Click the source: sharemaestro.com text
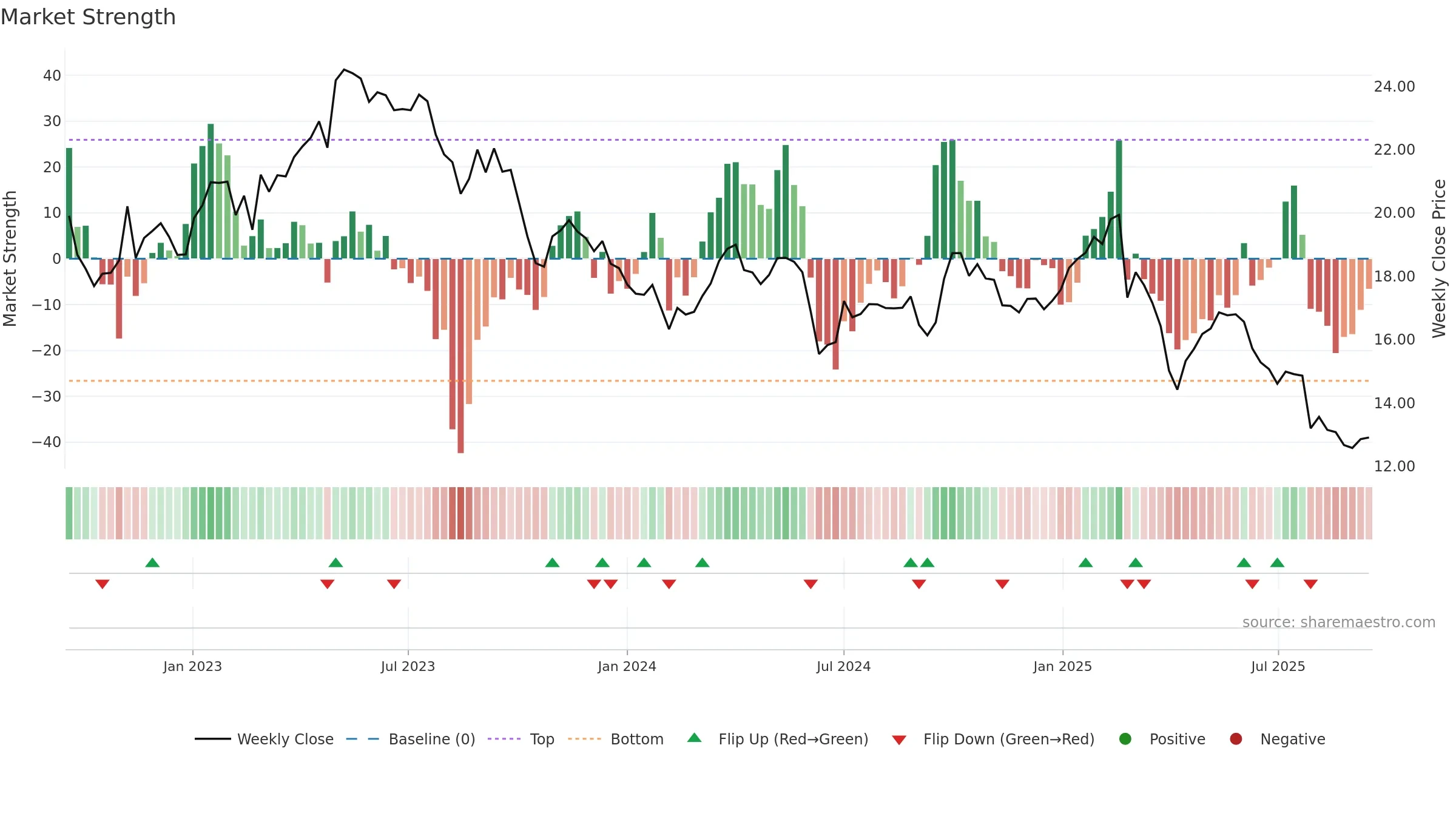Viewport: 1456px width, 819px height. pyautogui.click(x=1339, y=622)
